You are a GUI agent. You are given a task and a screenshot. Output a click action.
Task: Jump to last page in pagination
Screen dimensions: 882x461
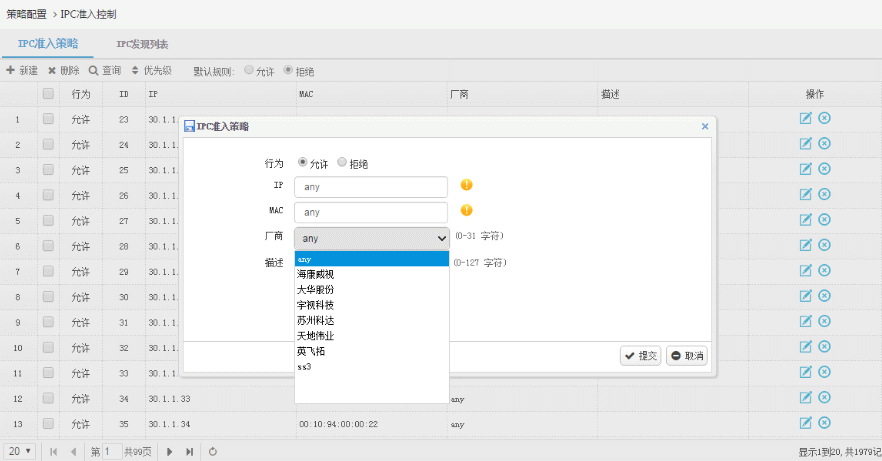pos(189,452)
